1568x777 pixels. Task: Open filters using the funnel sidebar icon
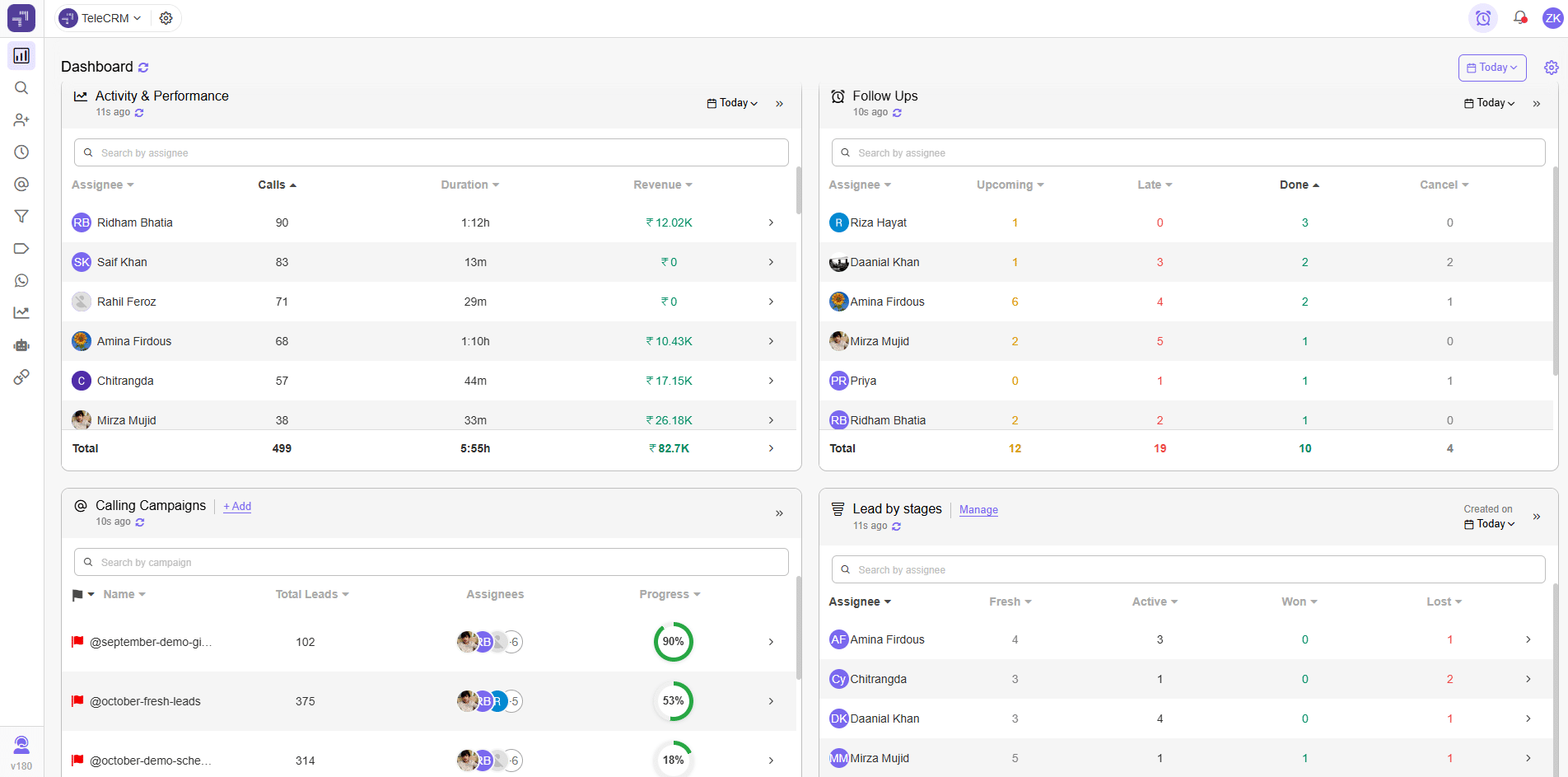pos(21,216)
